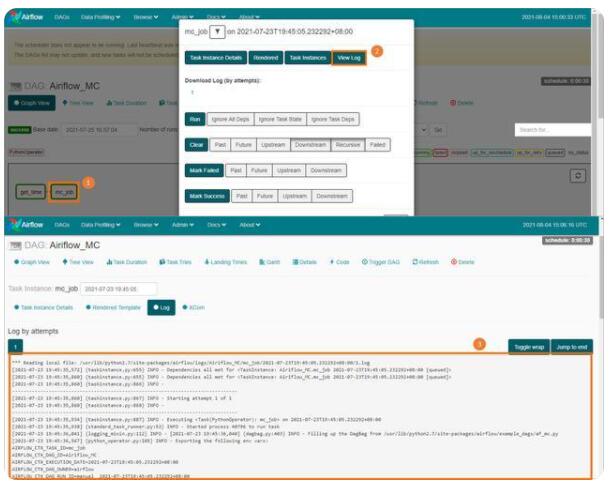Open the mc_job dropdown arrow in the modal
The height and width of the screenshot is (484, 610).
point(217,32)
